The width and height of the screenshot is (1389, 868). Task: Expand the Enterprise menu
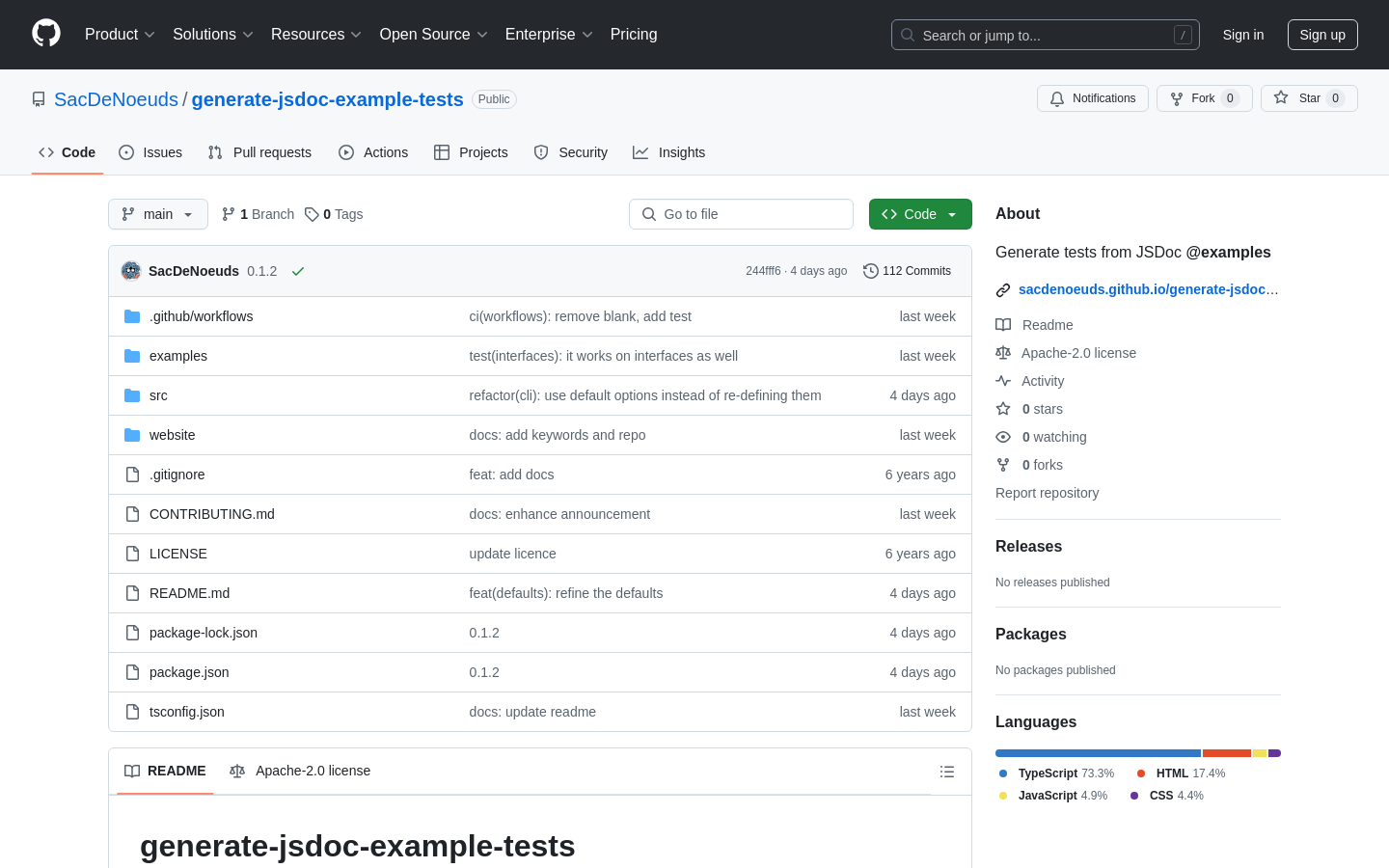tap(549, 35)
